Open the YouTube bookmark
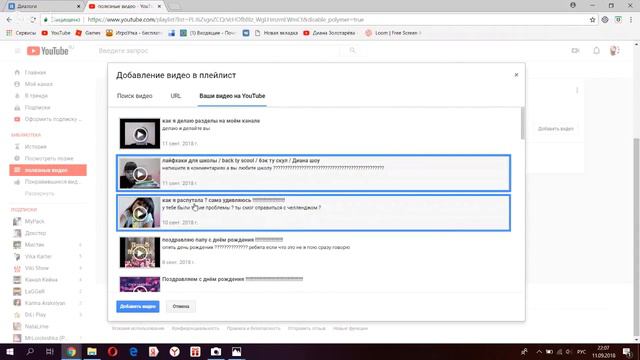This screenshot has height=360, width=640. point(56,33)
